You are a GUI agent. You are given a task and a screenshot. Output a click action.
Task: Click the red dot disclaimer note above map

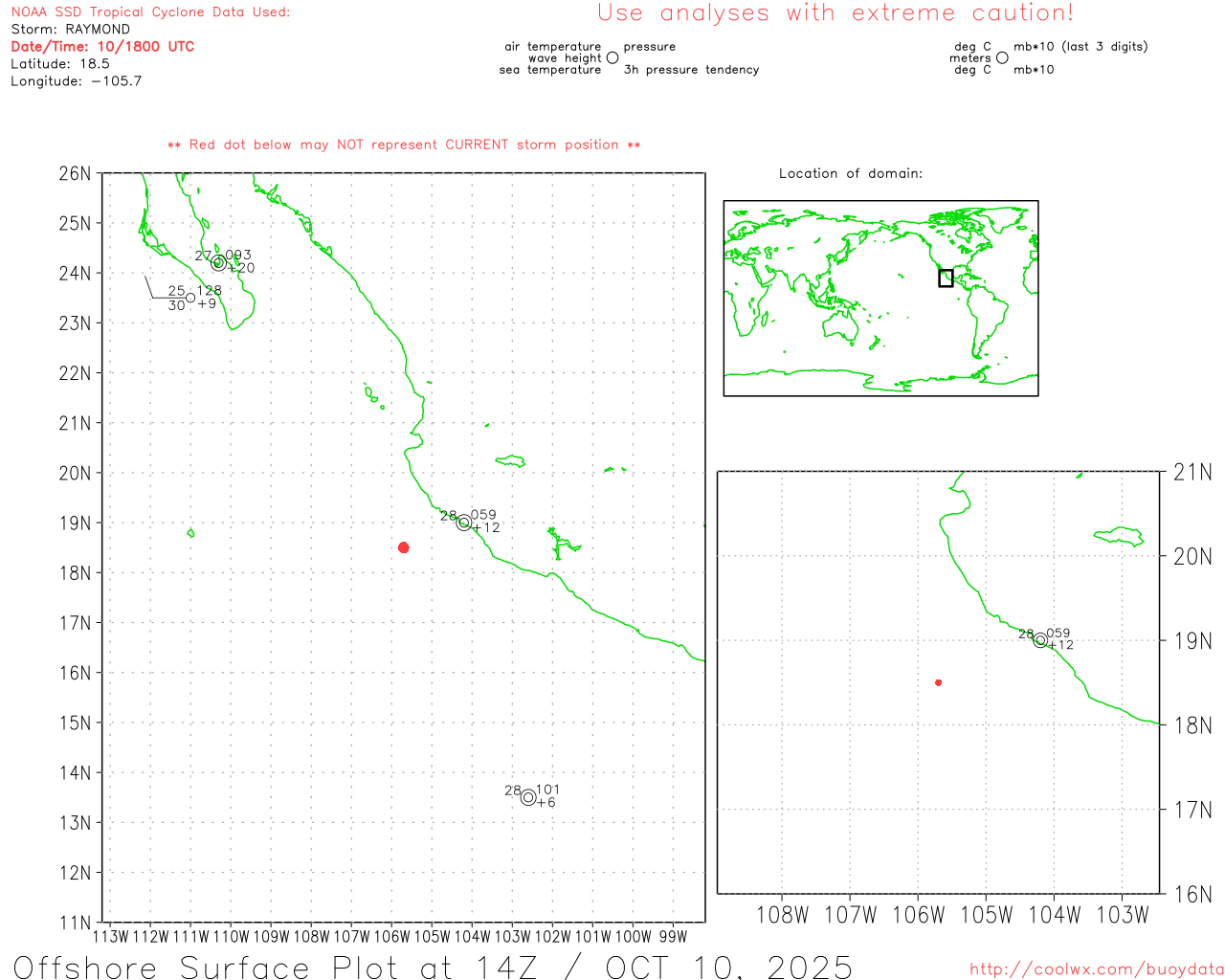404,145
